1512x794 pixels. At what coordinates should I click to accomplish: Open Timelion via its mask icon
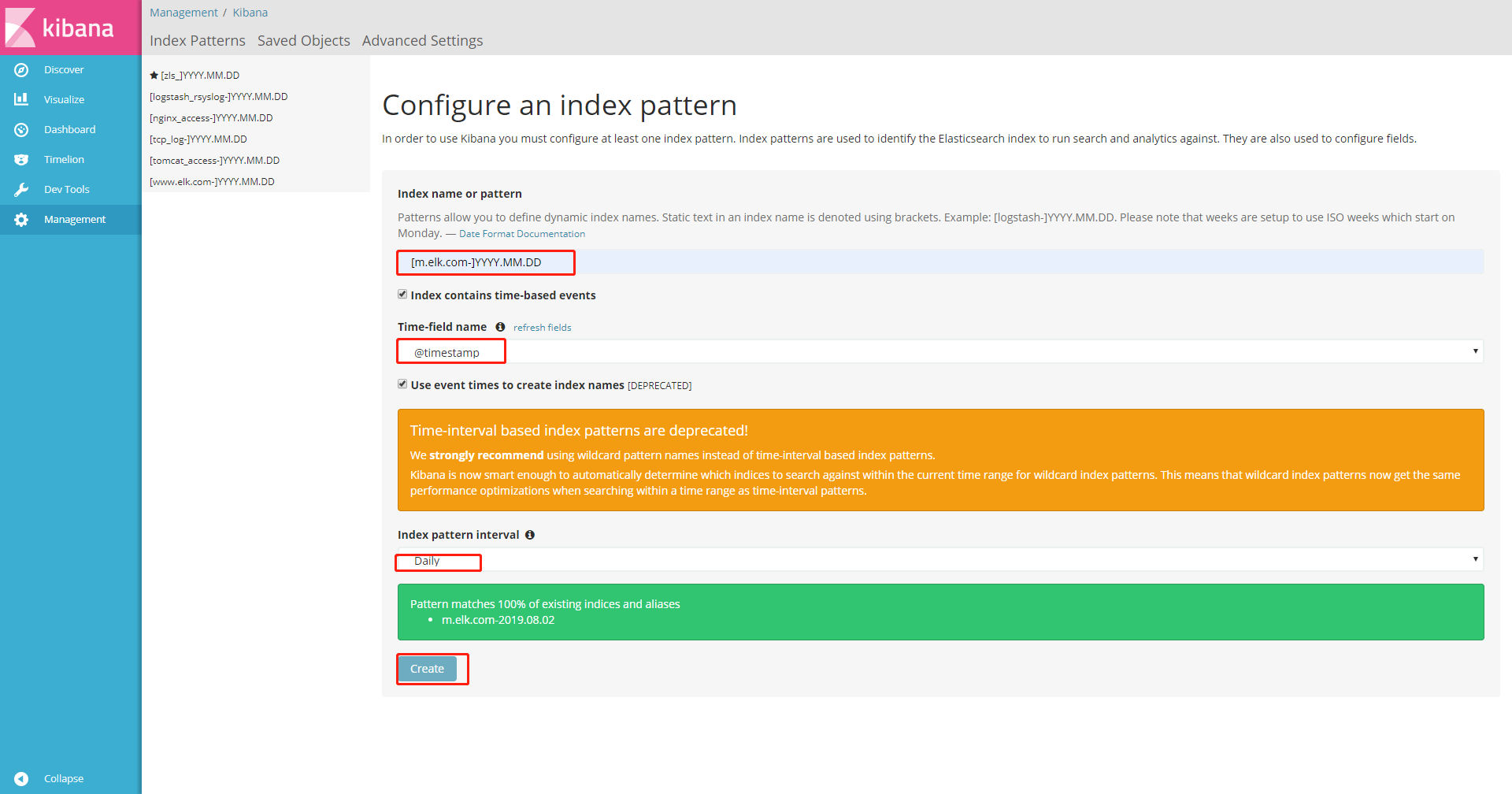click(21, 160)
